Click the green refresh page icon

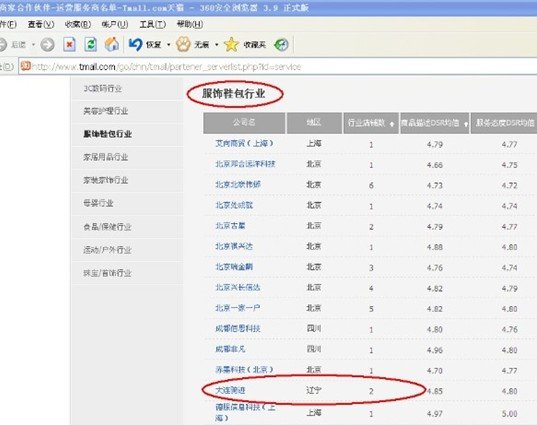pos(91,45)
